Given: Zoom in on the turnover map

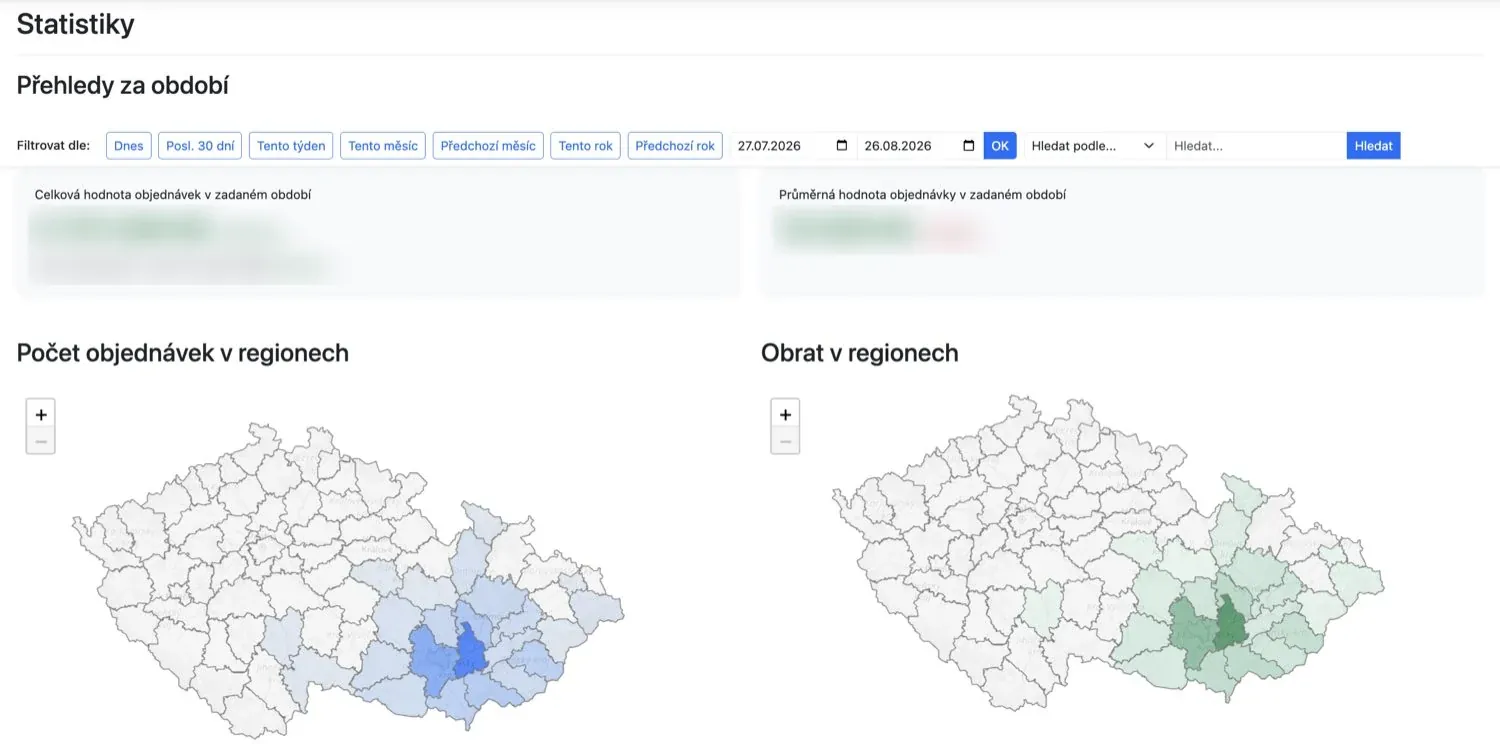Looking at the screenshot, I should point(785,414).
